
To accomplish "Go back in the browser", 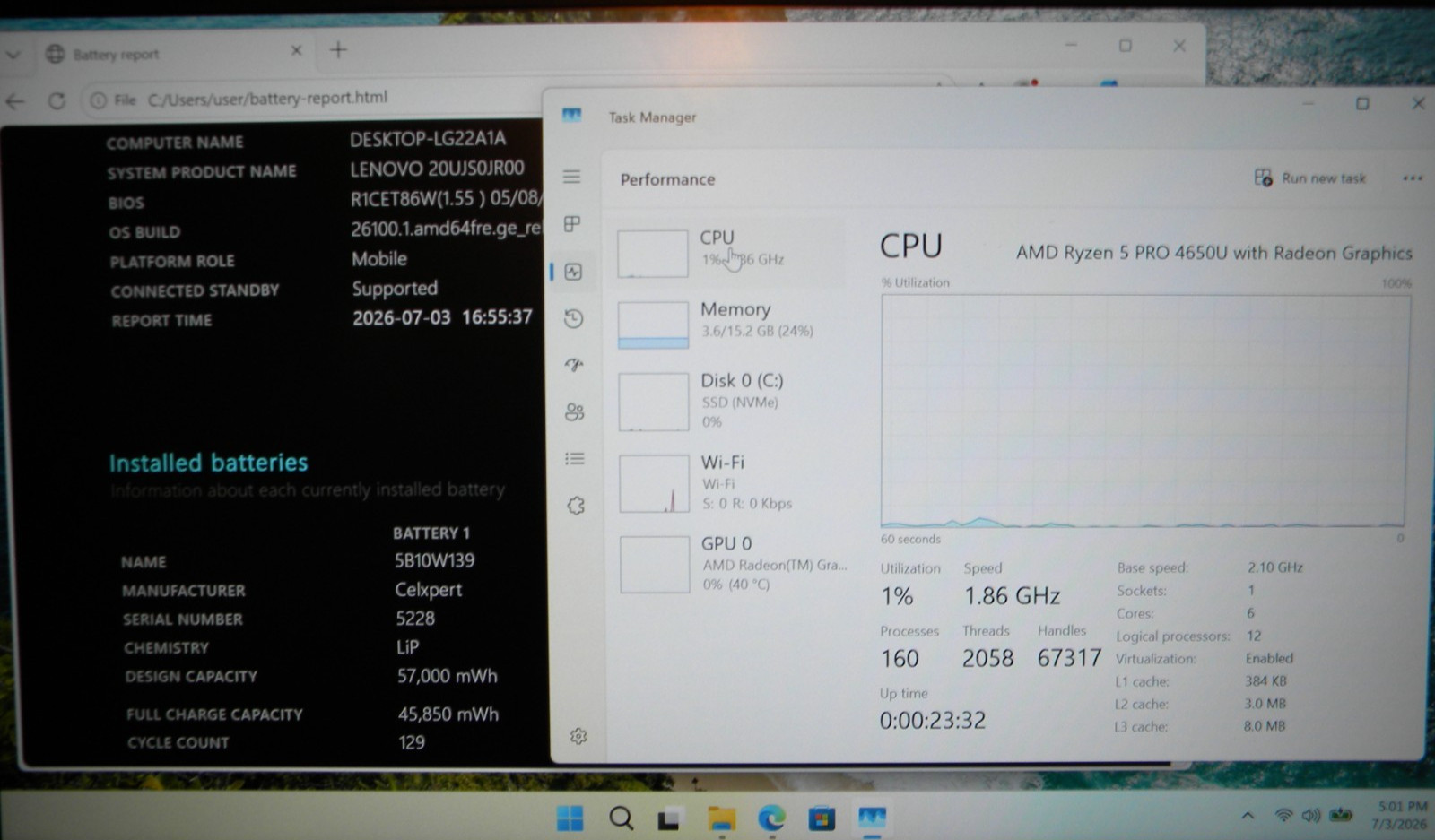I will click(15, 100).
